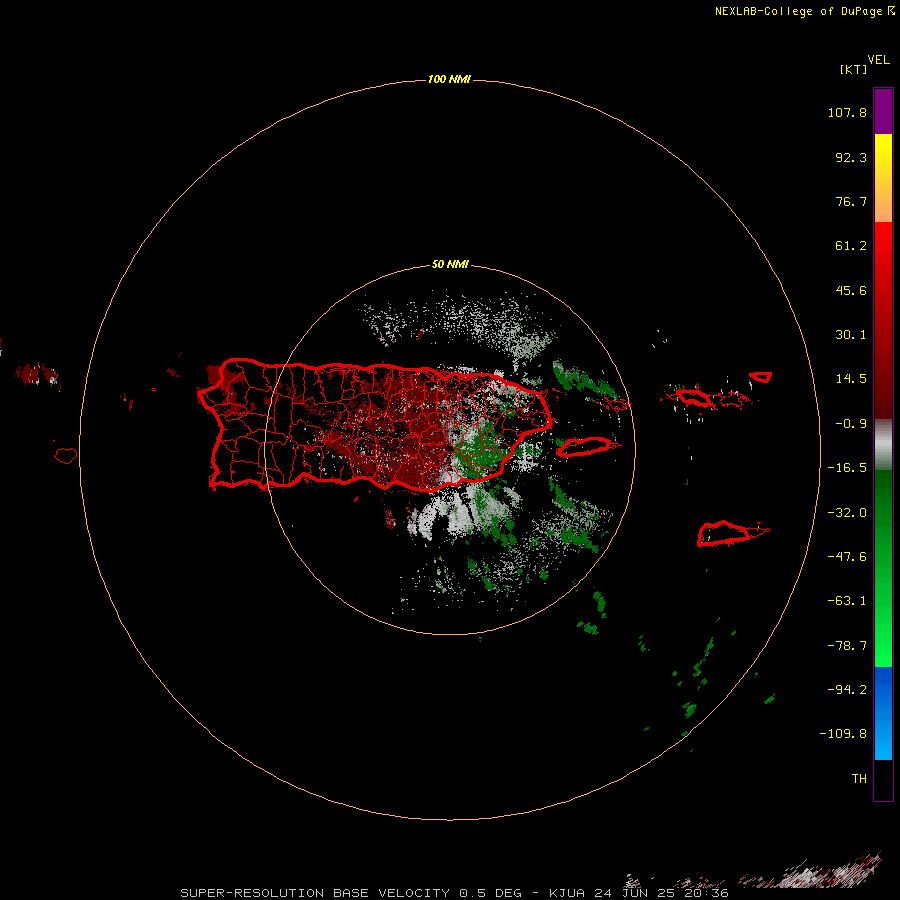
Task: Click the gray near-zero segment of the color bar
Action: click(x=883, y=444)
